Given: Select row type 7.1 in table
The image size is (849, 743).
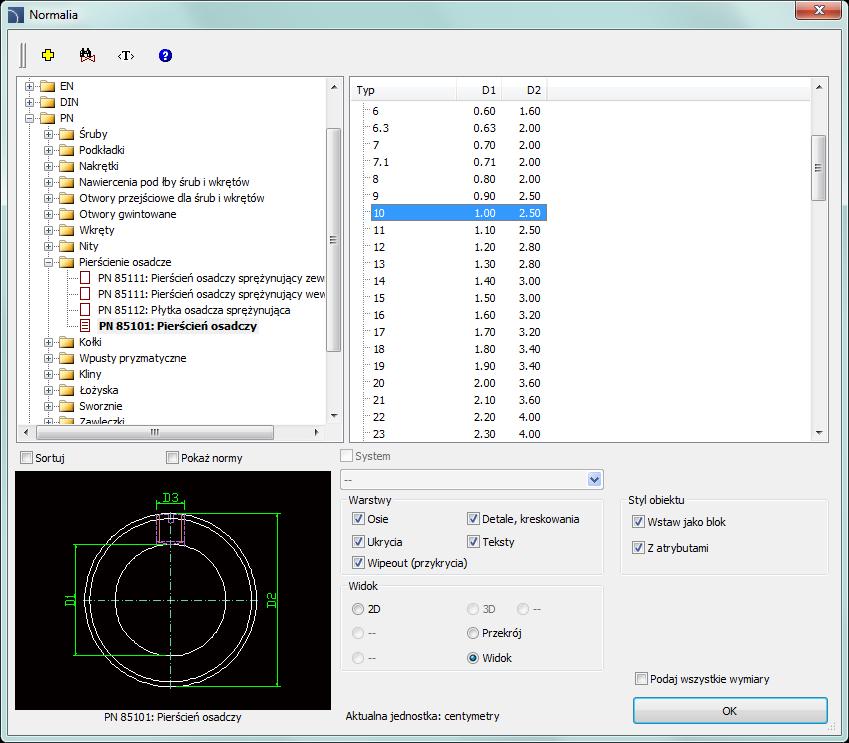Looking at the screenshot, I should point(458,162).
